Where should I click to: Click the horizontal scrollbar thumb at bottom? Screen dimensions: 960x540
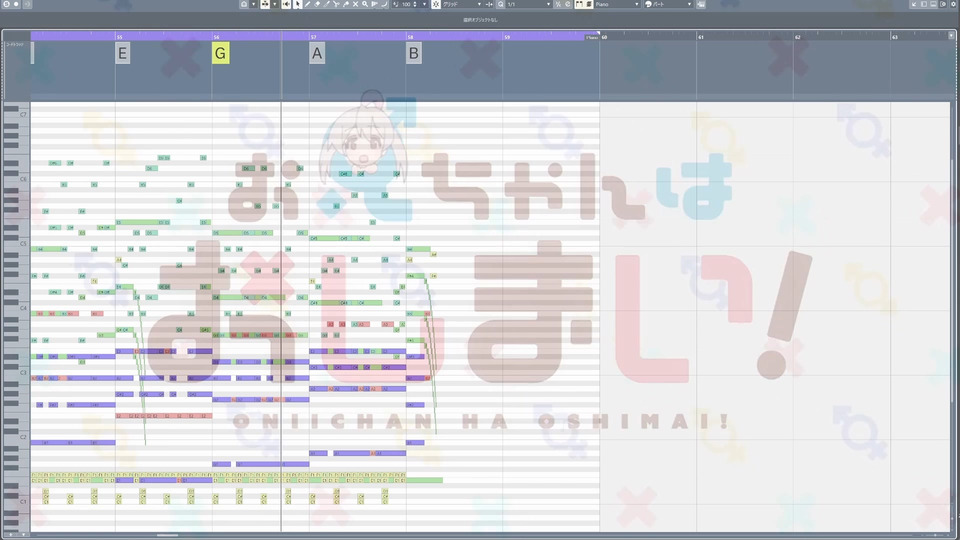167,535
